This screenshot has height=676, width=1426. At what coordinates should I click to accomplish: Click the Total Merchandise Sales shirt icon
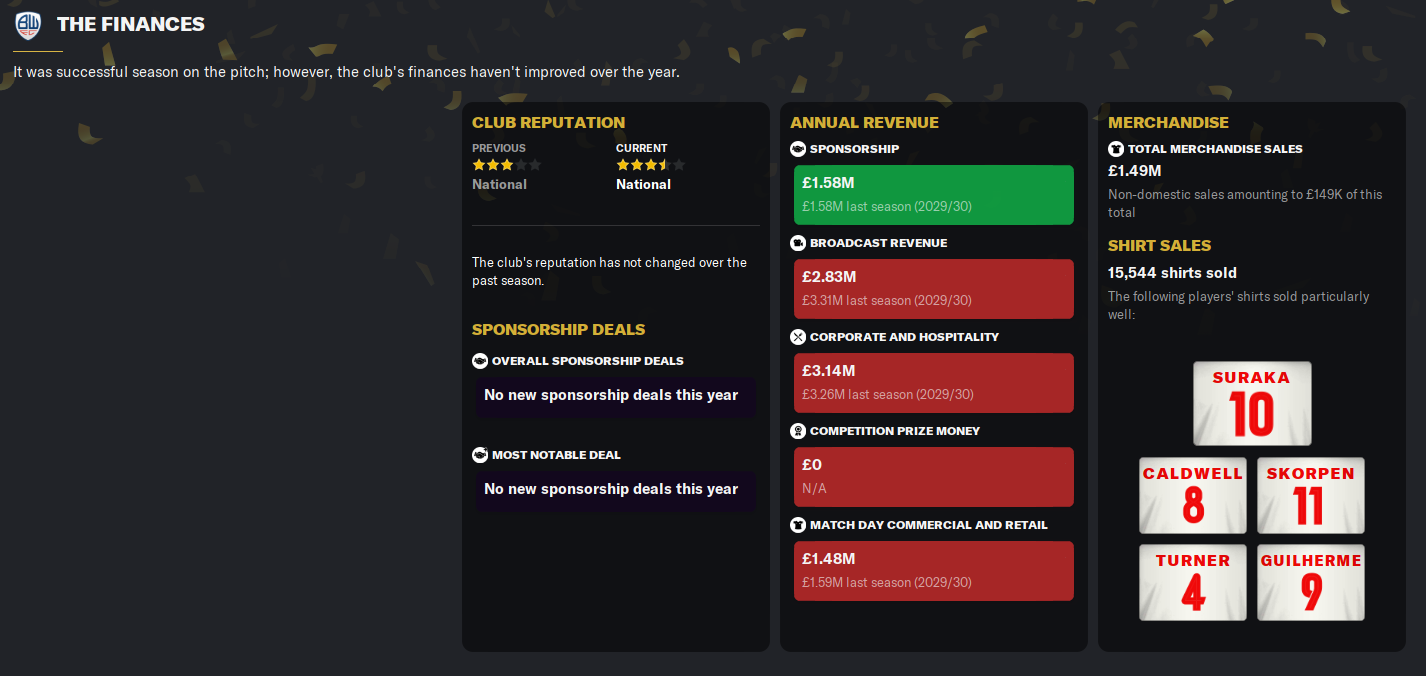pyautogui.click(x=1116, y=149)
